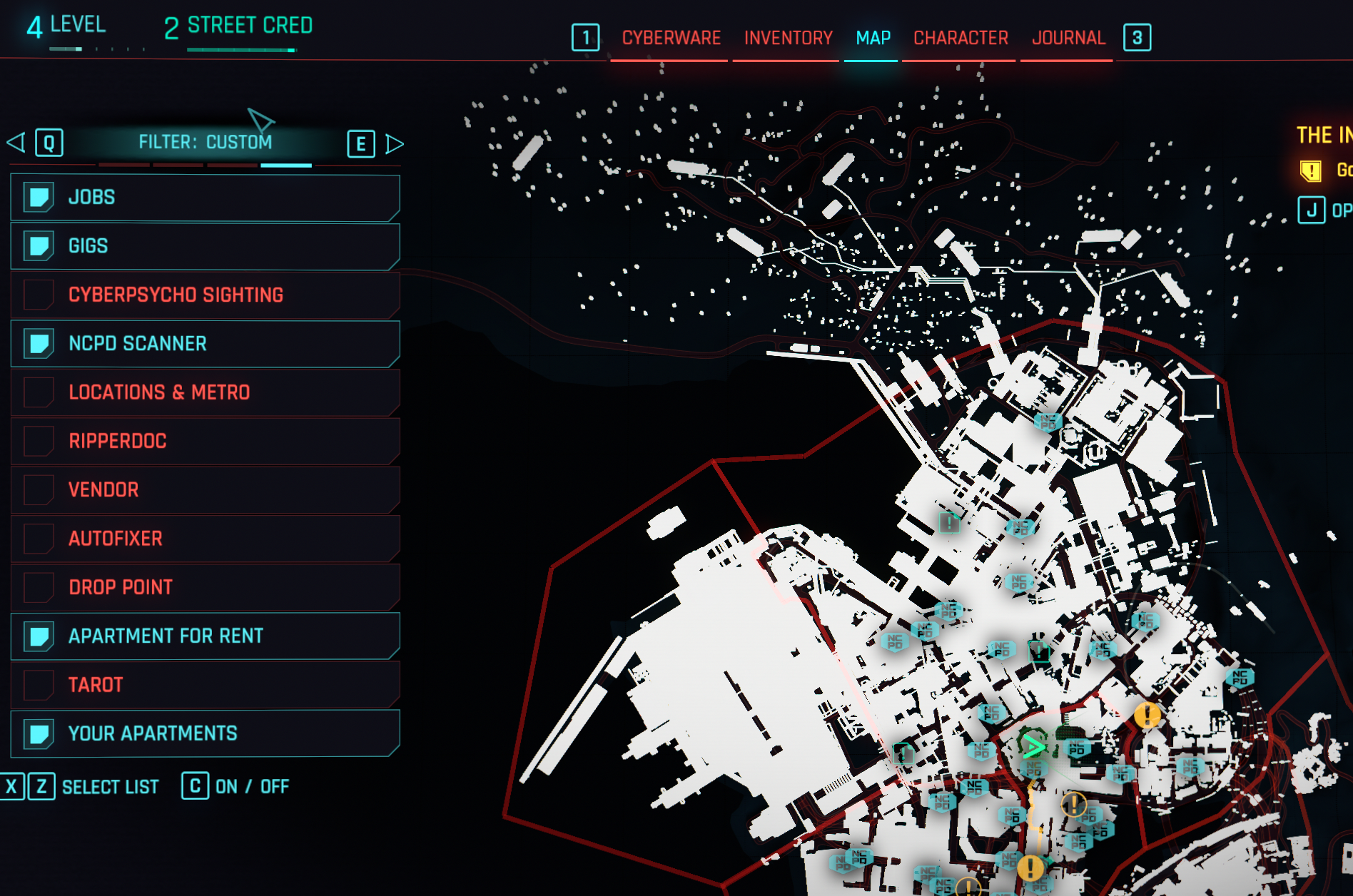The height and width of the screenshot is (896, 1353).
Task: Click the Z key hint icon
Action: pos(41,786)
